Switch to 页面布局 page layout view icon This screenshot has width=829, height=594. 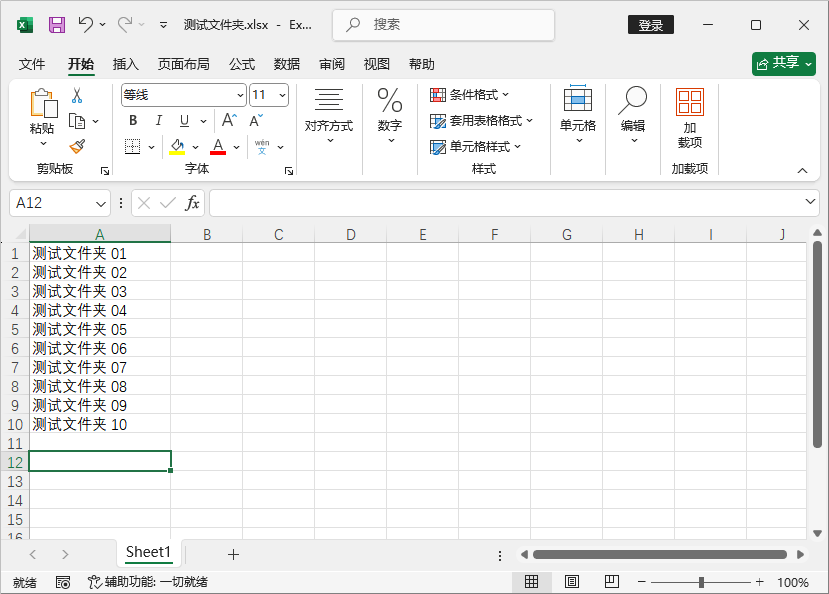571,582
